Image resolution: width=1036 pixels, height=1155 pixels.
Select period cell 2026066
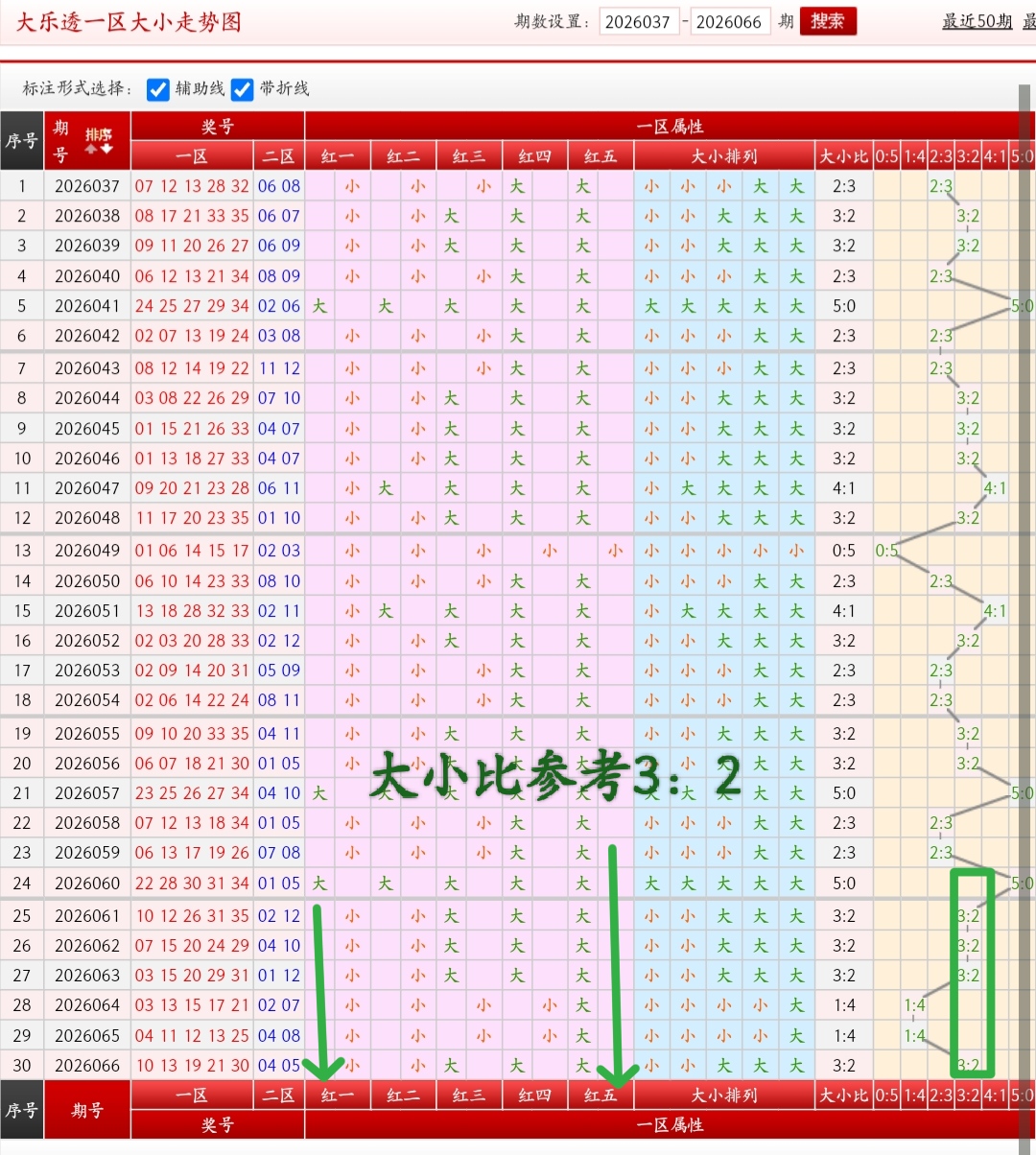pos(87,1066)
